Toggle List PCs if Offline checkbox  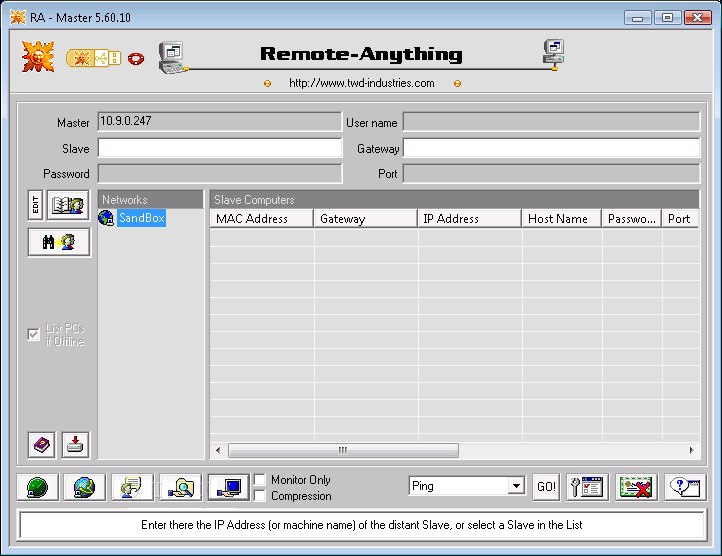click(x=34, y=334)
